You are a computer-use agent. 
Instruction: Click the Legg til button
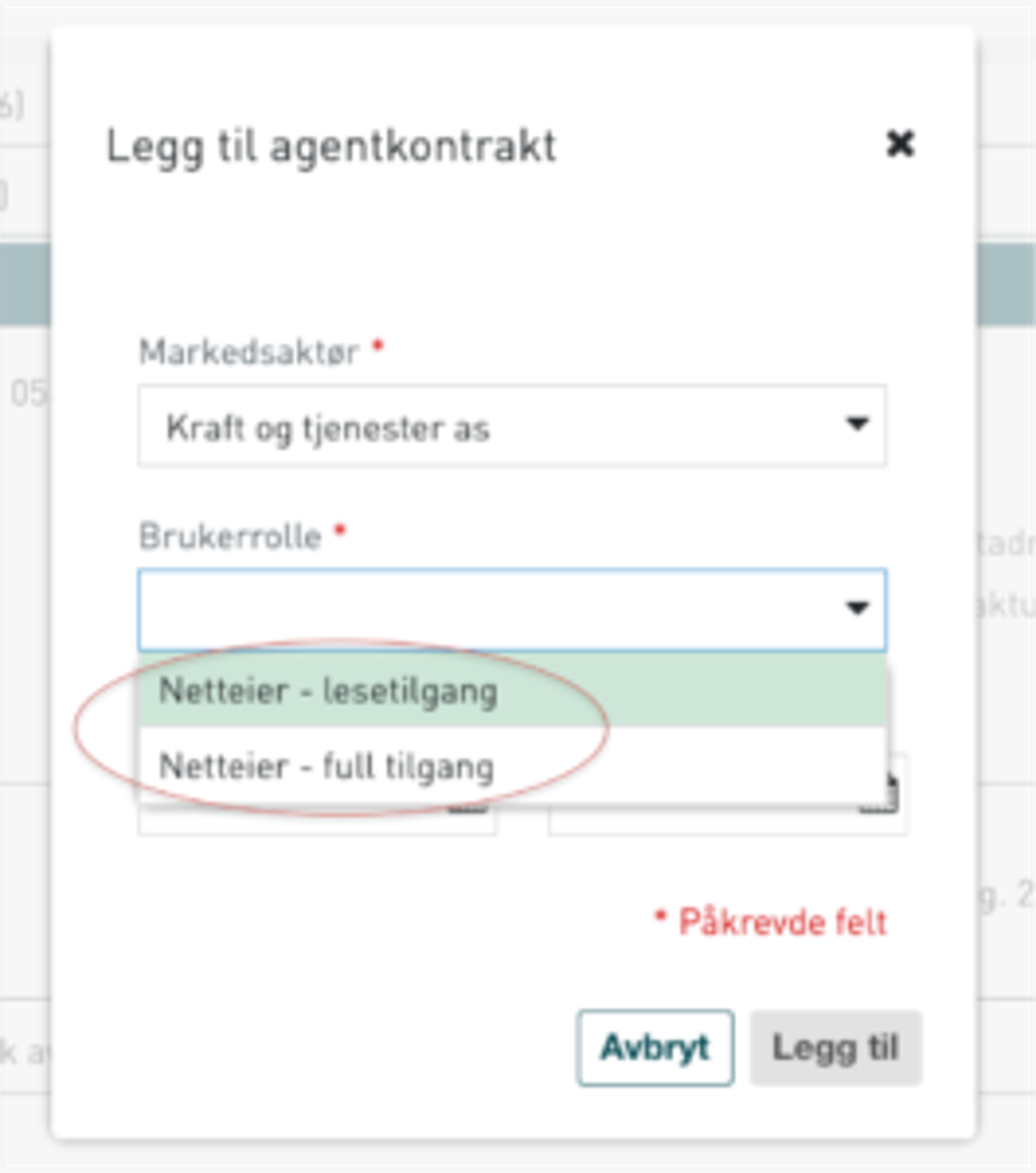pos(836,1048)
